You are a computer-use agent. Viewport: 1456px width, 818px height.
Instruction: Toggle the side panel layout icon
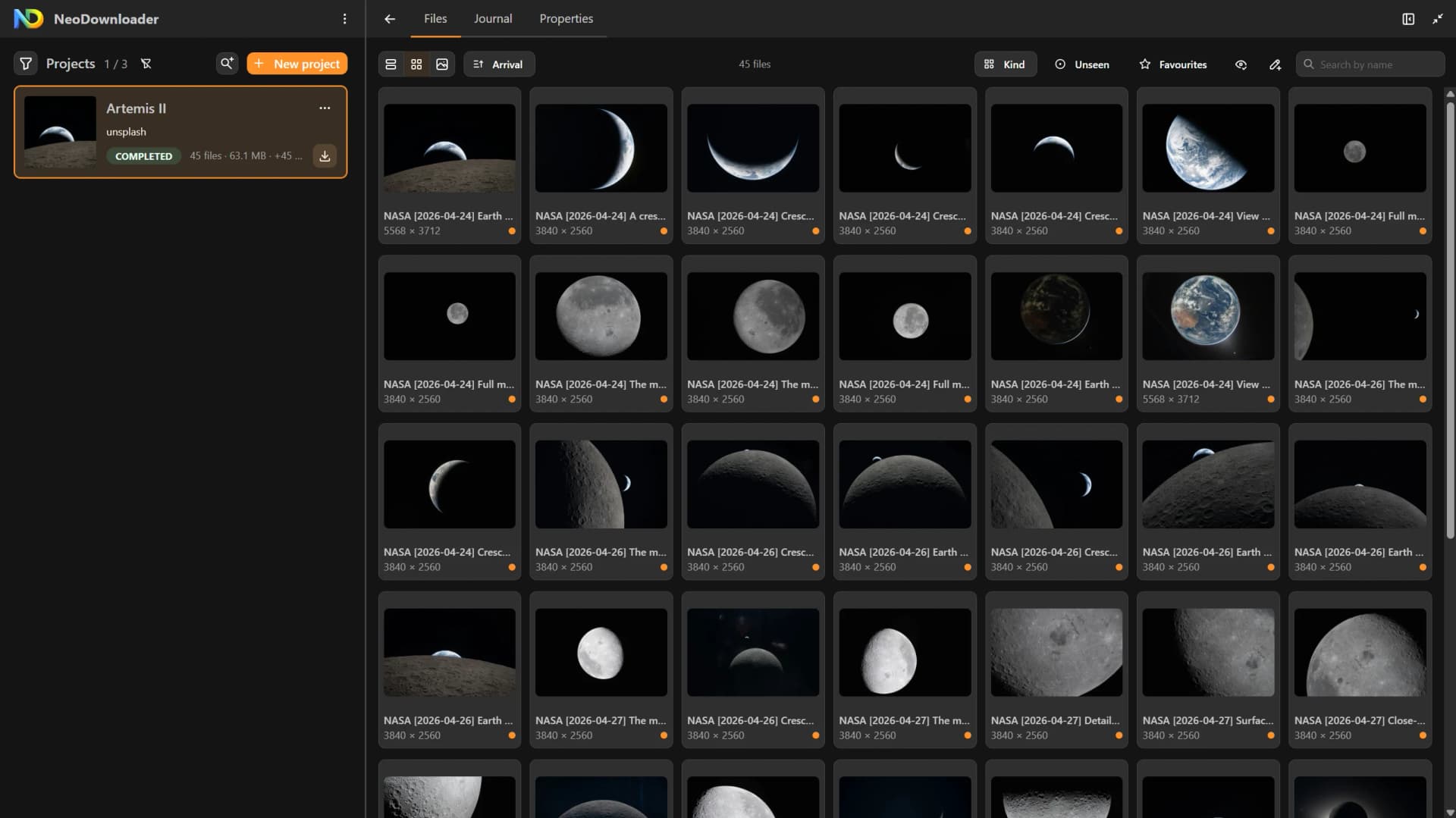click(1408, 19)
